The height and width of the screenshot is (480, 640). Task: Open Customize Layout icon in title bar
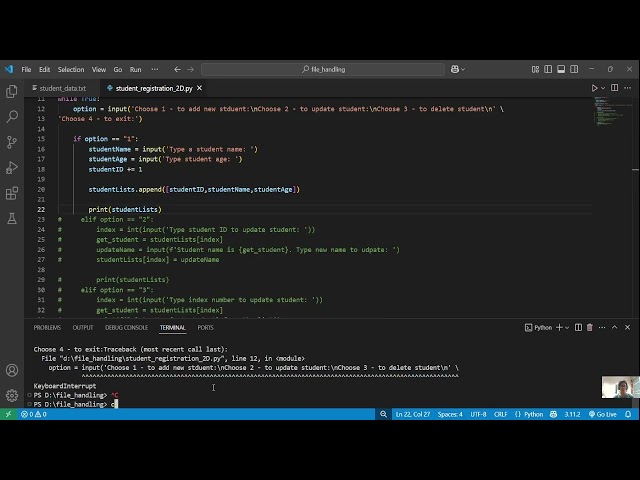535,69
